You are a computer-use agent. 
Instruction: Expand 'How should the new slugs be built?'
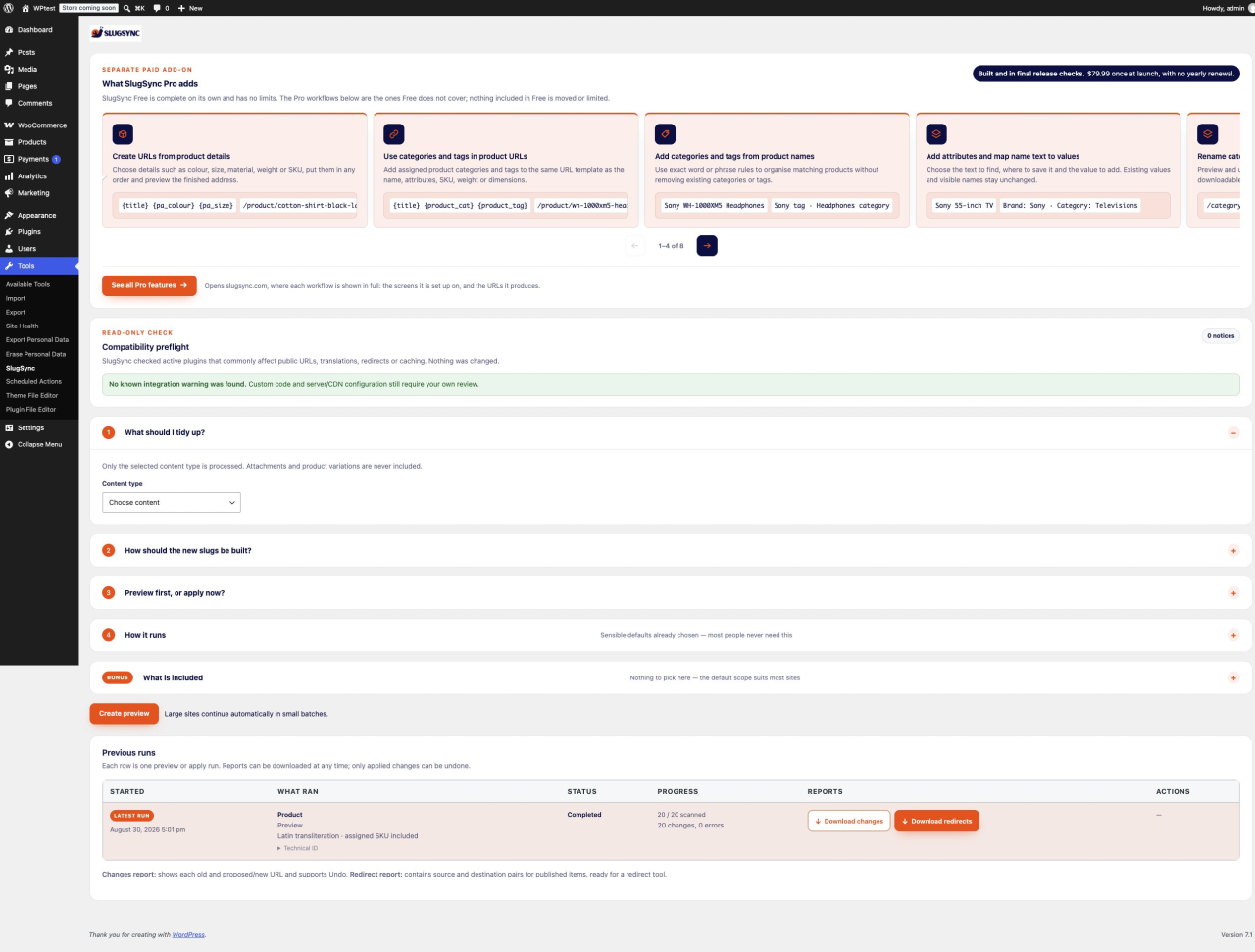pyautogui.click(x=1233, y=551)
